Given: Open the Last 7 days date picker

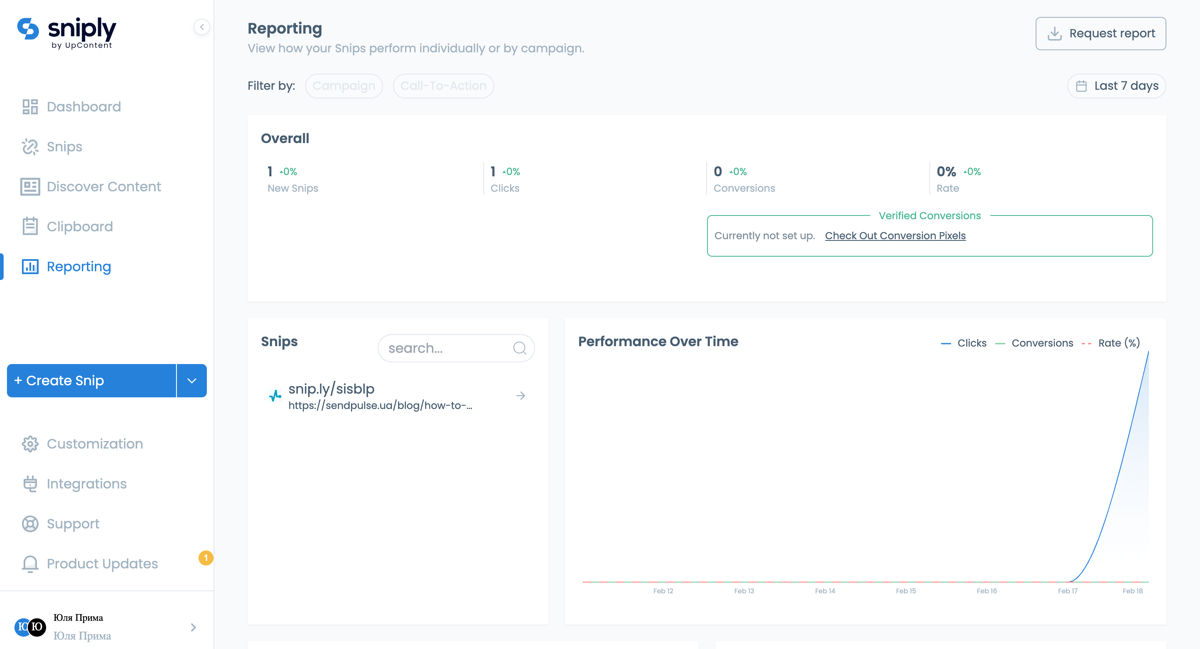Looking at the screenshot, I should pyautogui.click(x=1117, y=86).
